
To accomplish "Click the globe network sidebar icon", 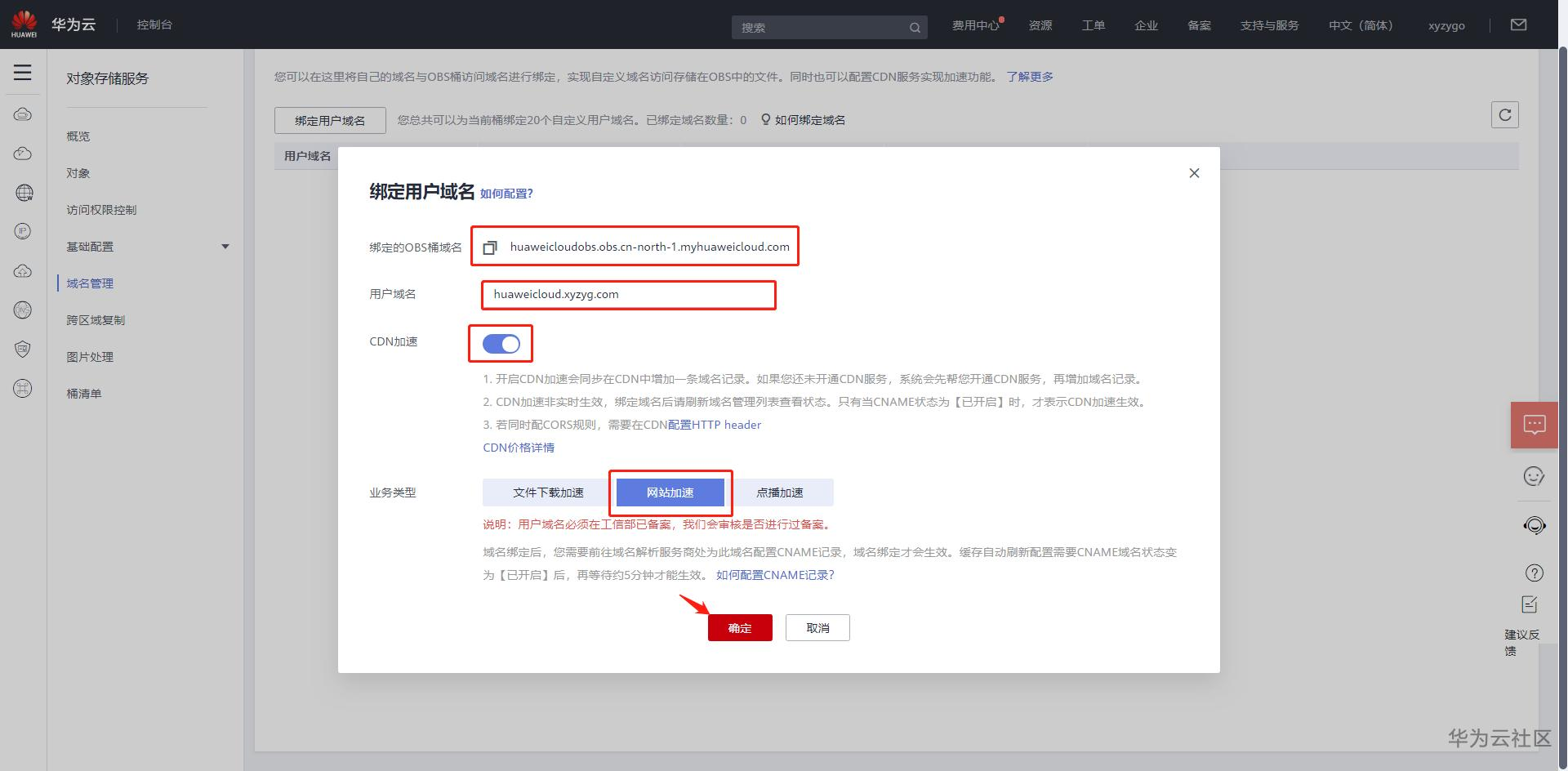I will (24, 193).
